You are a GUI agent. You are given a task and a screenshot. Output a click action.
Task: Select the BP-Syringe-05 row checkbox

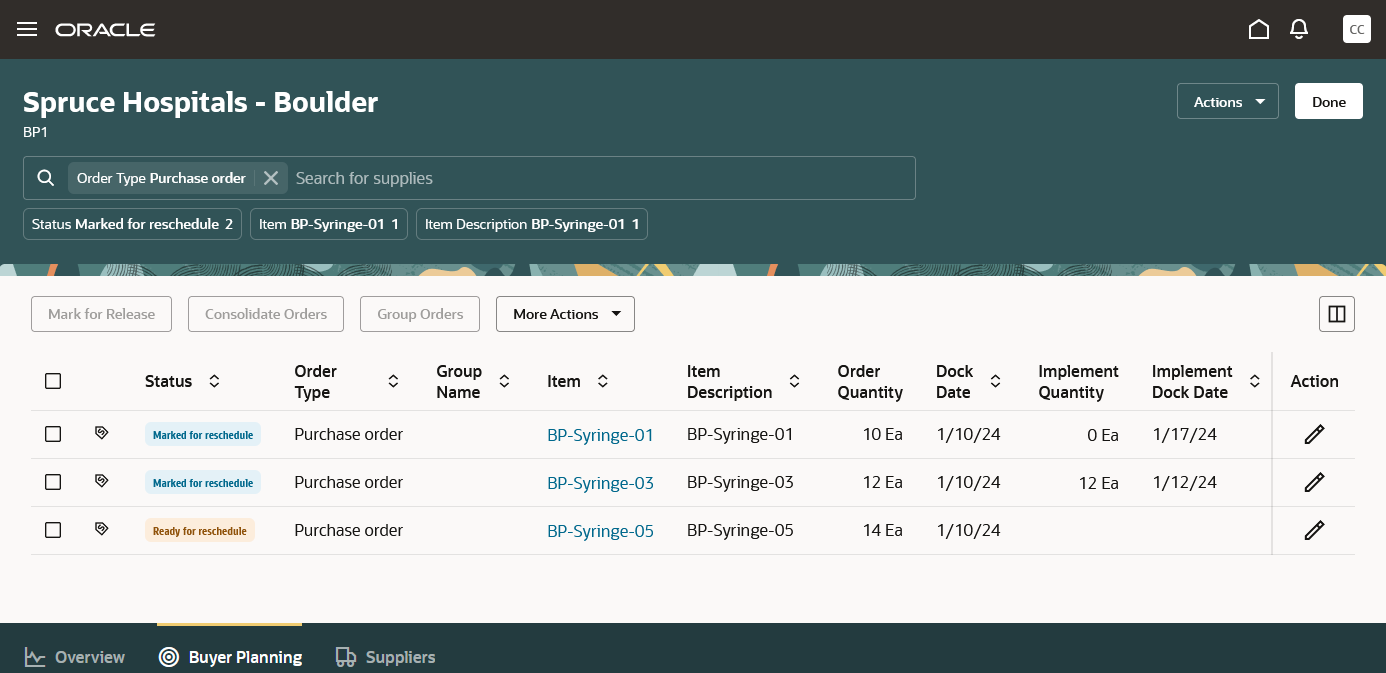click(x=52, y=530)
